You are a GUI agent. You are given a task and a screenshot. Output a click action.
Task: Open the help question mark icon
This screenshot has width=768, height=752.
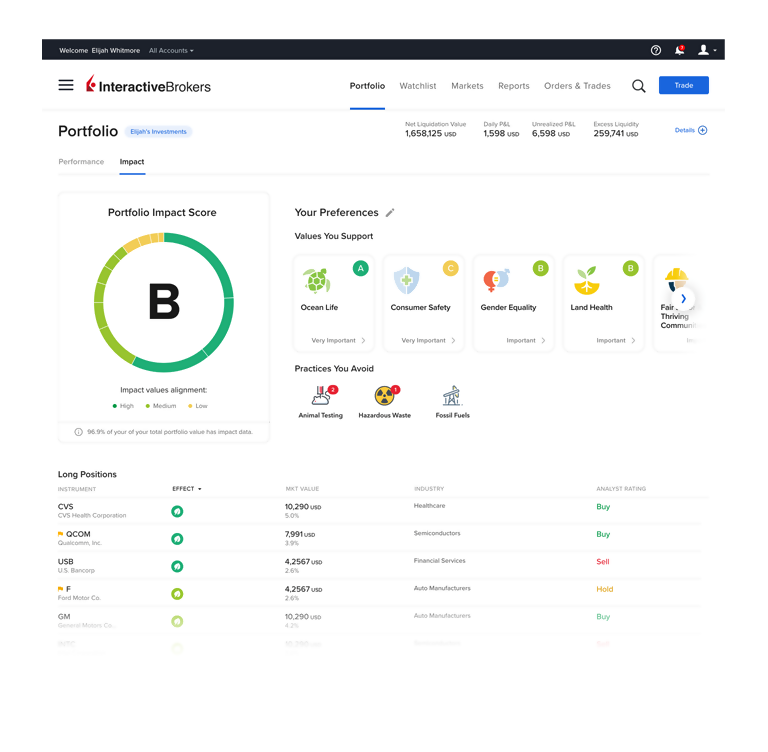656,50
